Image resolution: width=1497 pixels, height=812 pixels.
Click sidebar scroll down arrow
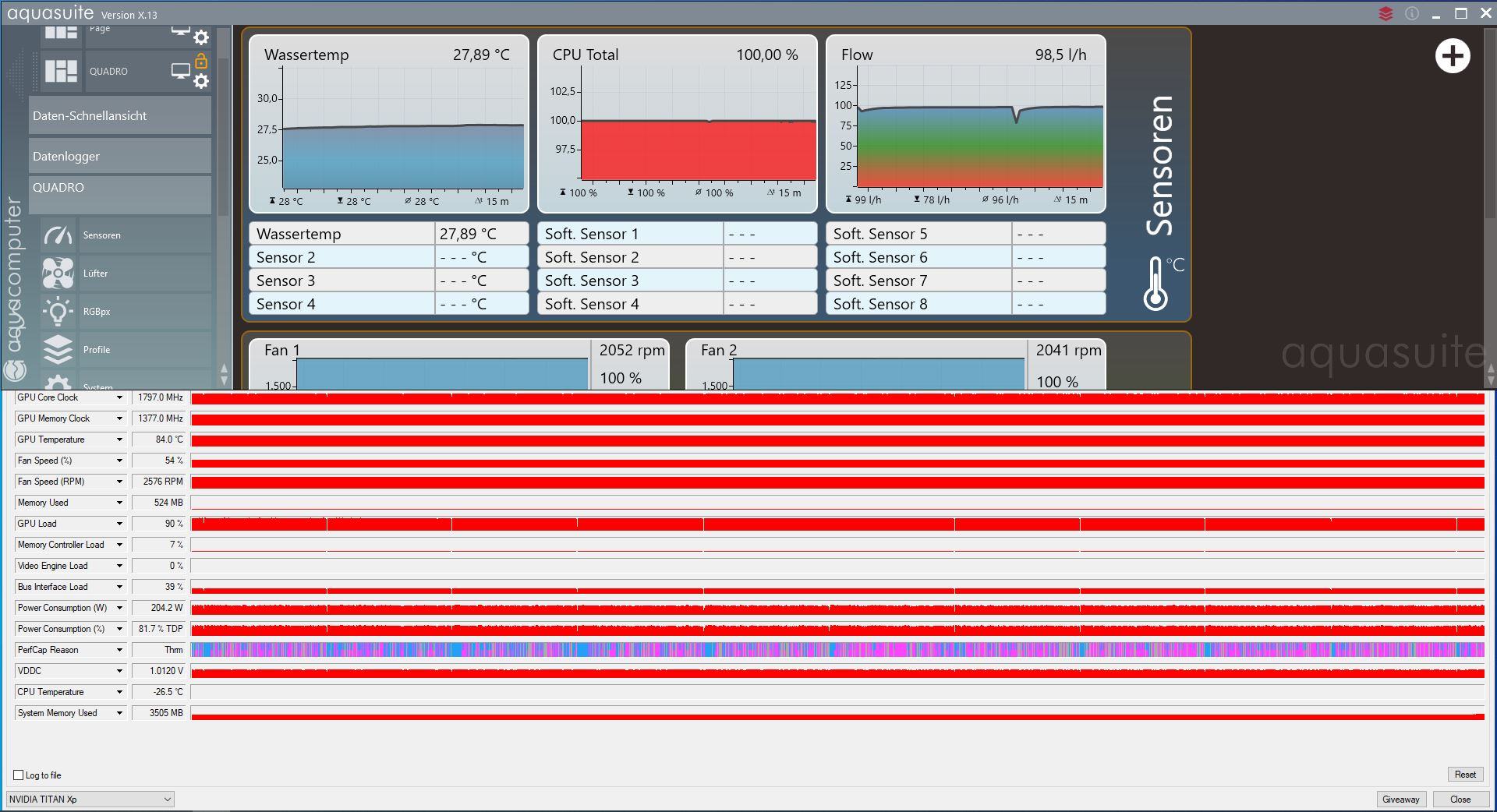click(225, 381)
